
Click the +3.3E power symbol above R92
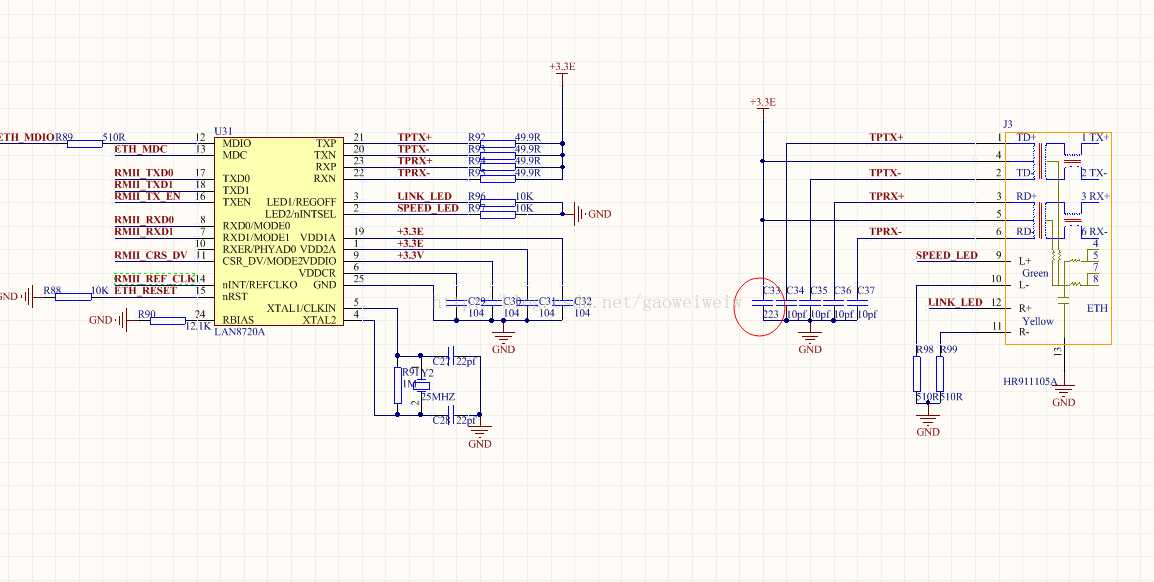pyautogui.click(x=561, y=68)
